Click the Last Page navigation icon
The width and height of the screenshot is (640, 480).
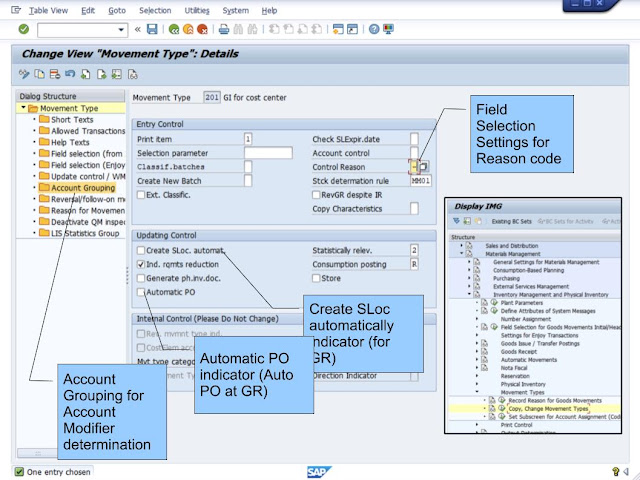point(317,29)
